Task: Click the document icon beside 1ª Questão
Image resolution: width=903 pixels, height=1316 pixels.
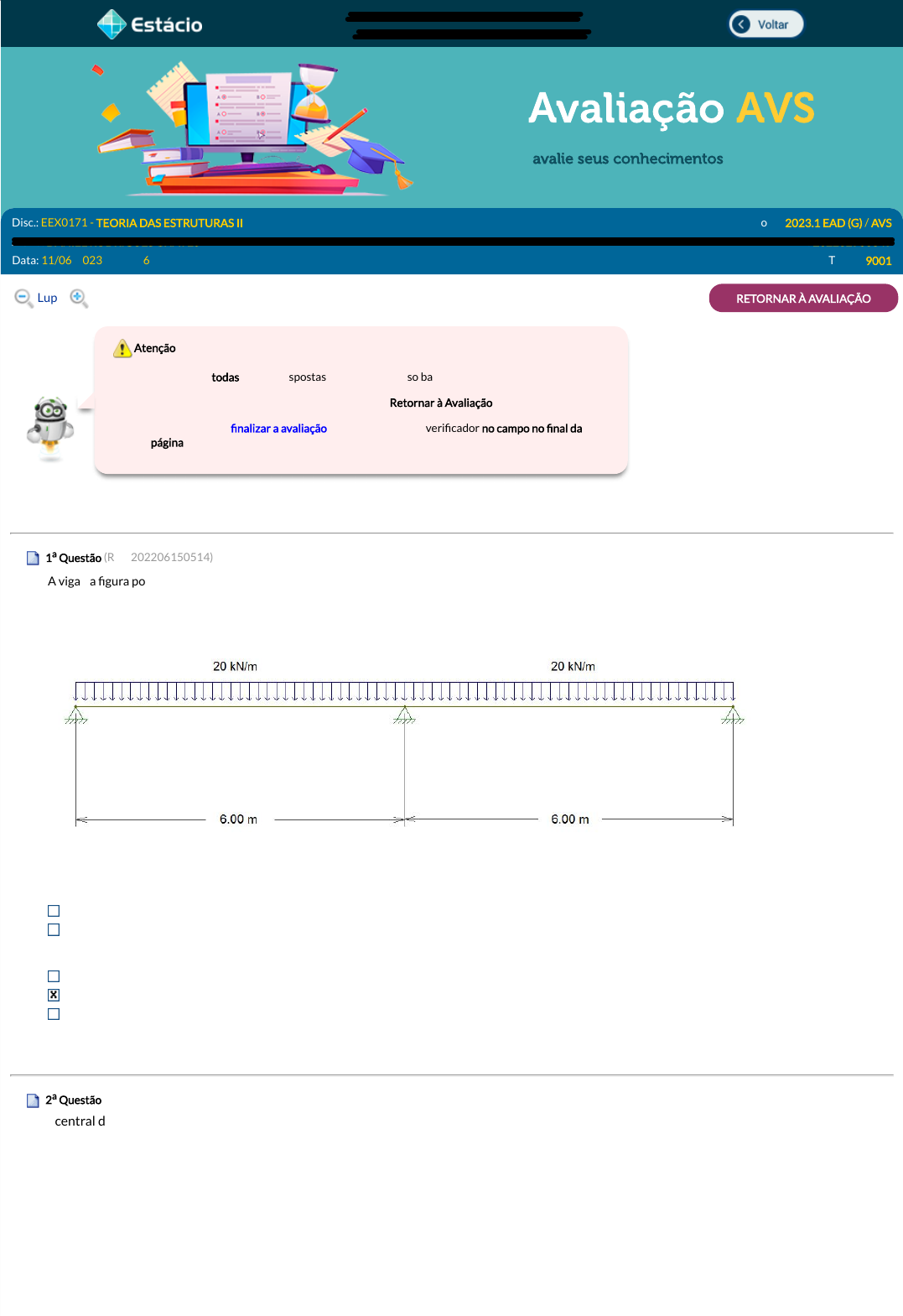Action: tap(33, 558)
